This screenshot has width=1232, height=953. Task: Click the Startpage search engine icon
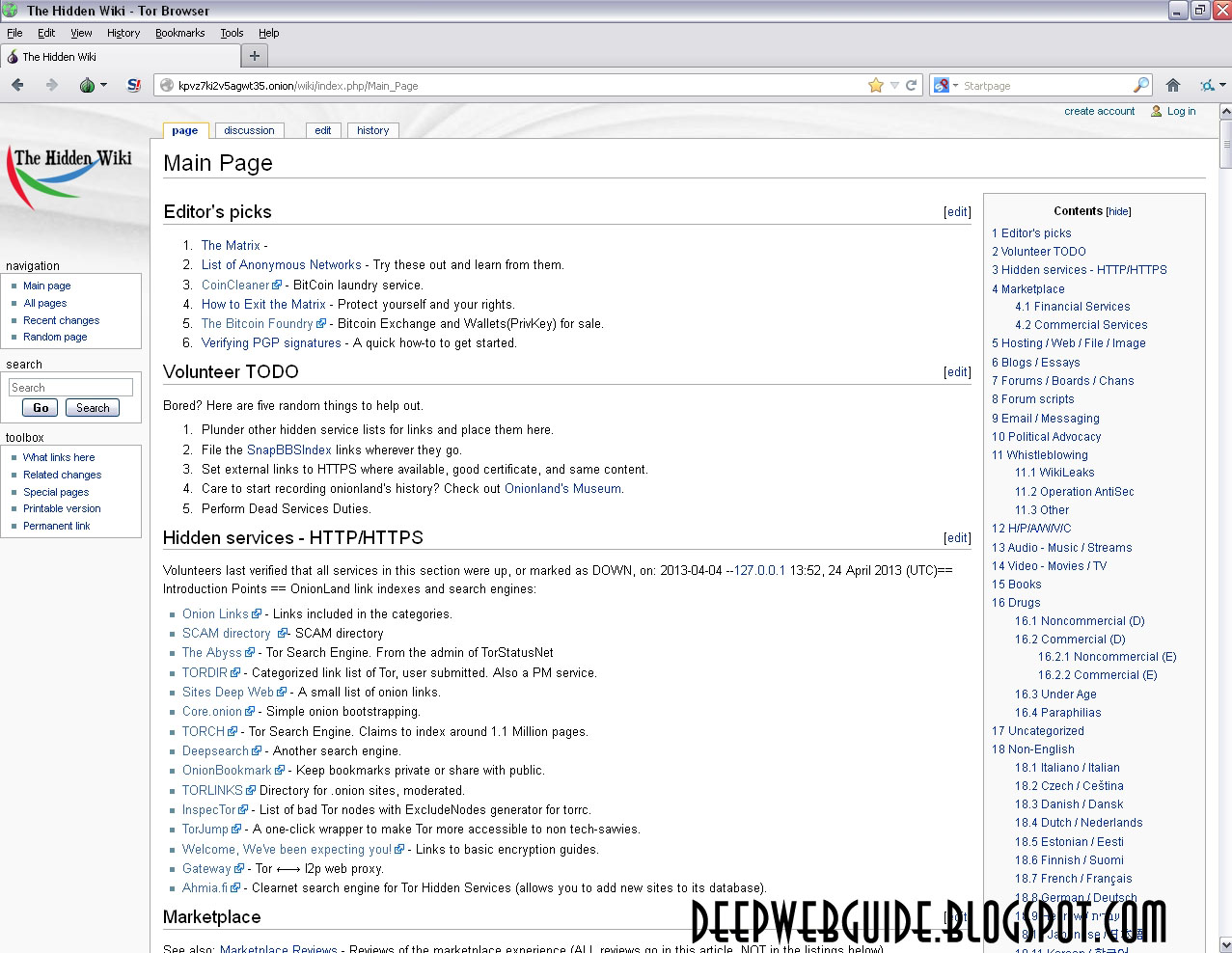click(x=942, y=85)
